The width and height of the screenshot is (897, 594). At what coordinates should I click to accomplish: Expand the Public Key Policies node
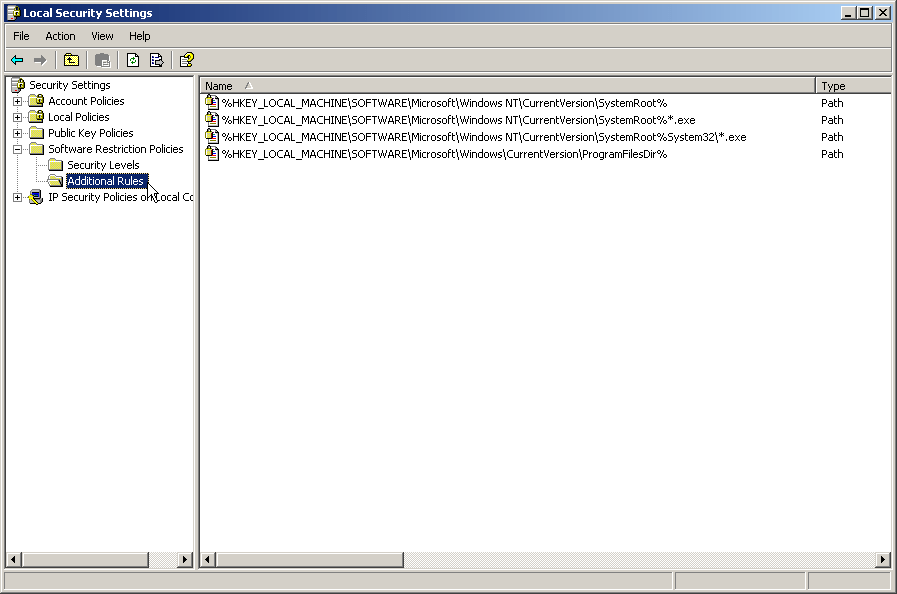pos(18,133)
